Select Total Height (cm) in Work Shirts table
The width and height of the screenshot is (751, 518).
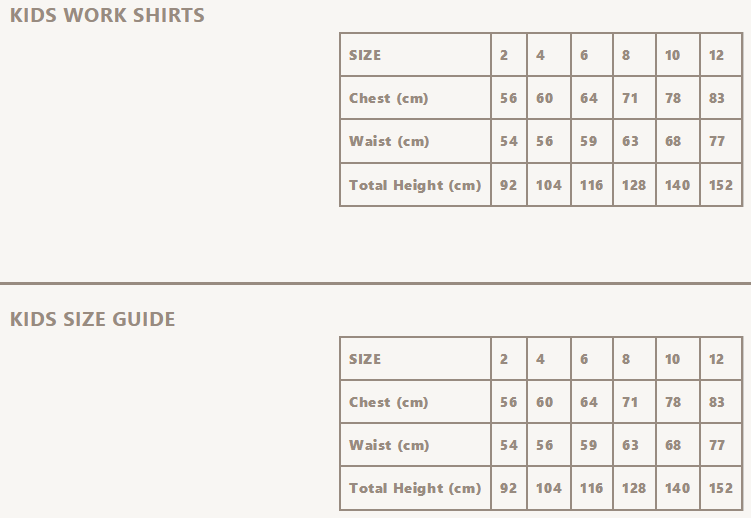coord(414,185)
